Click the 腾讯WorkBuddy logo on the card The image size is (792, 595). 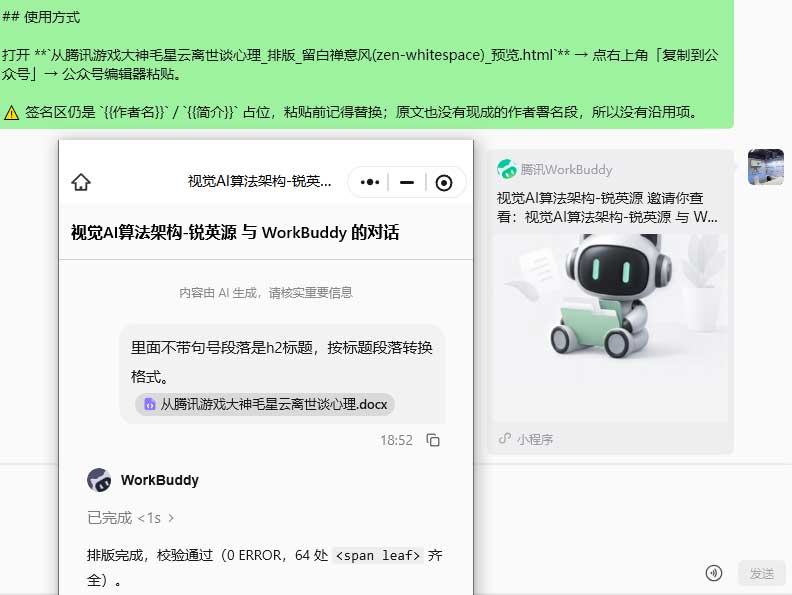click(507, 169)
